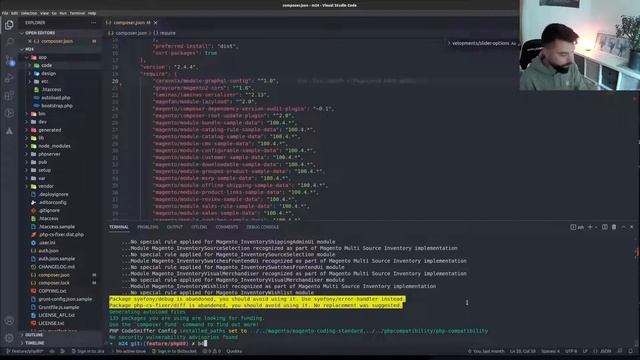This screenshot has width=640, height=360.
Task: Open the Explorer view in activity bar
Action: coord(9,25)
